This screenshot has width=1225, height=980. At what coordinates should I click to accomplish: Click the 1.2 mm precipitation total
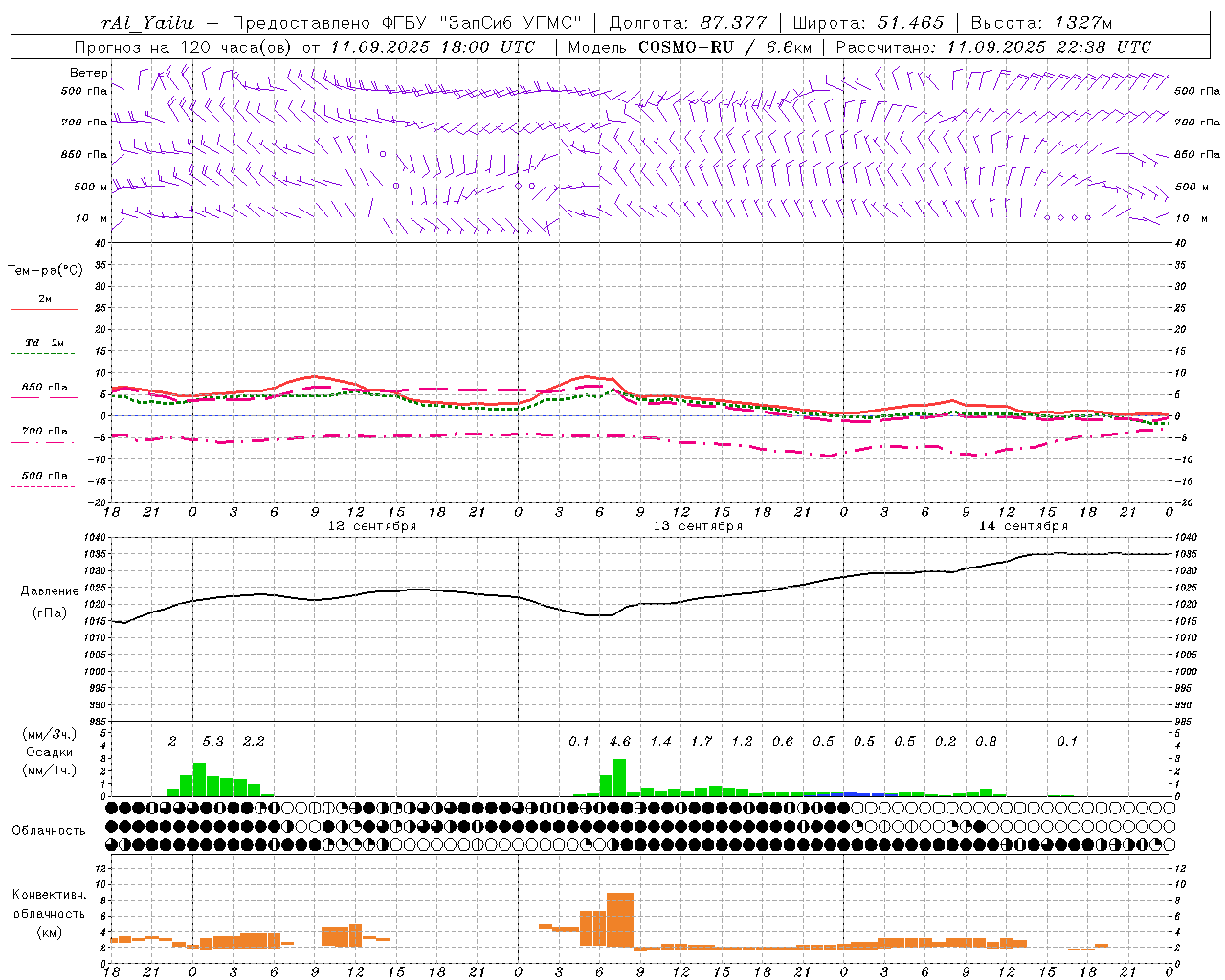pyautogui.click(x=743, y=741)
